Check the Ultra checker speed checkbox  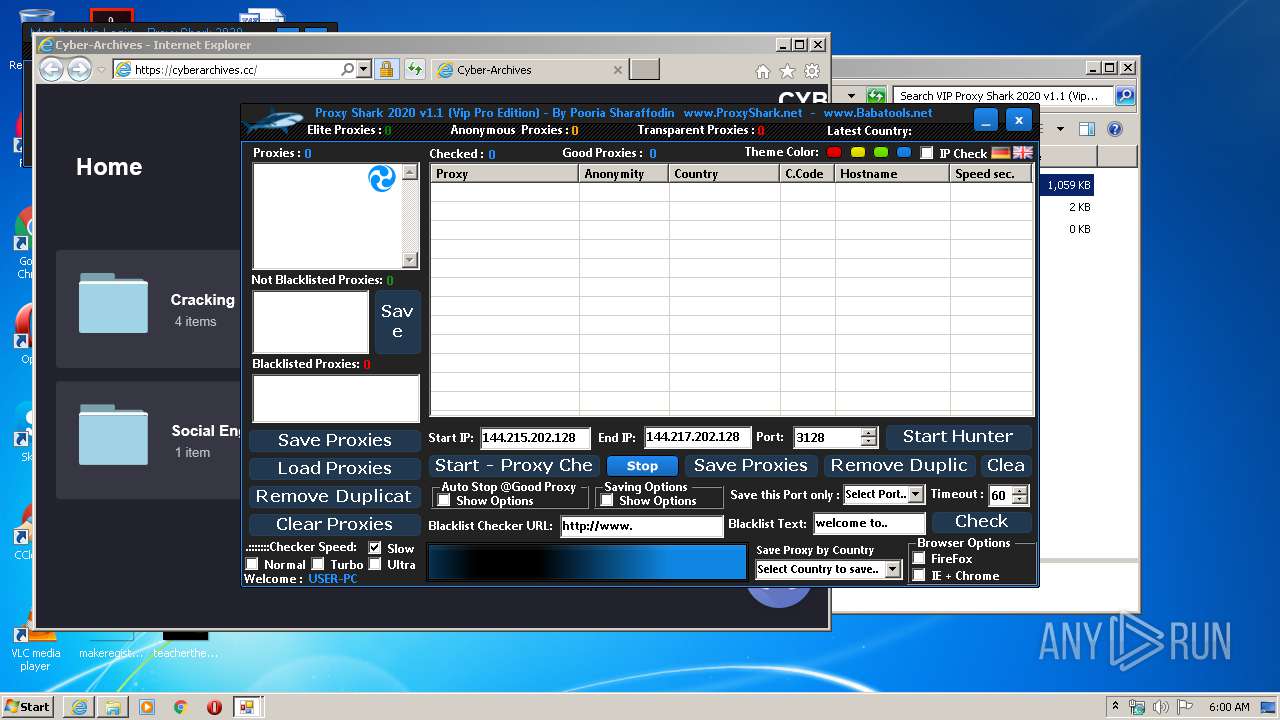click(x=375, y=564)
